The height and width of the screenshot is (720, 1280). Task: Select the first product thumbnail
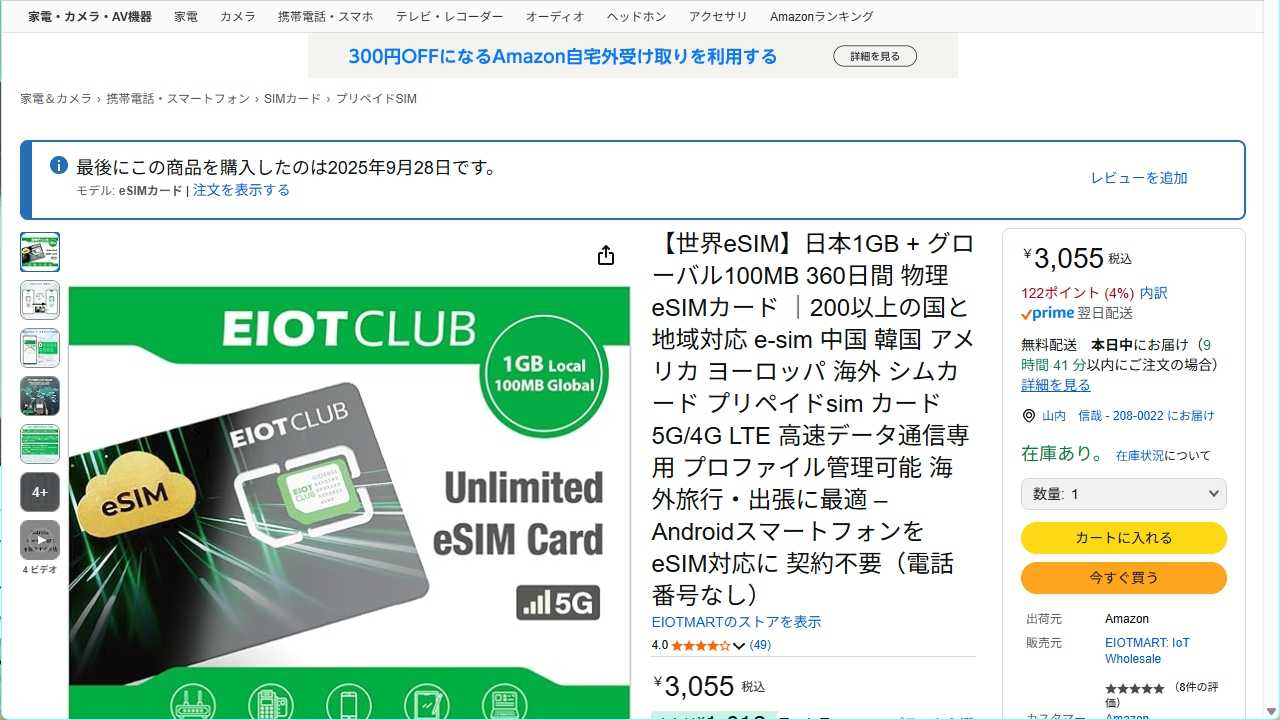pos(40,252)
